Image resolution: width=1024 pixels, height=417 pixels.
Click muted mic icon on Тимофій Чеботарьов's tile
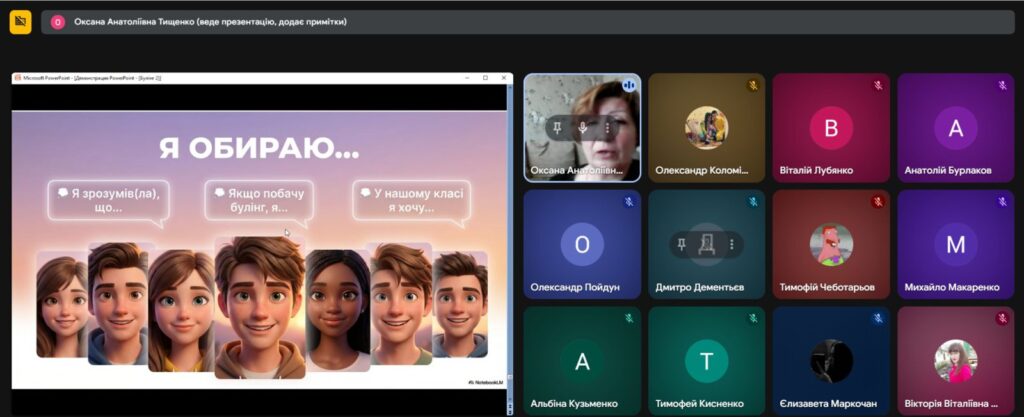(877, 202)
